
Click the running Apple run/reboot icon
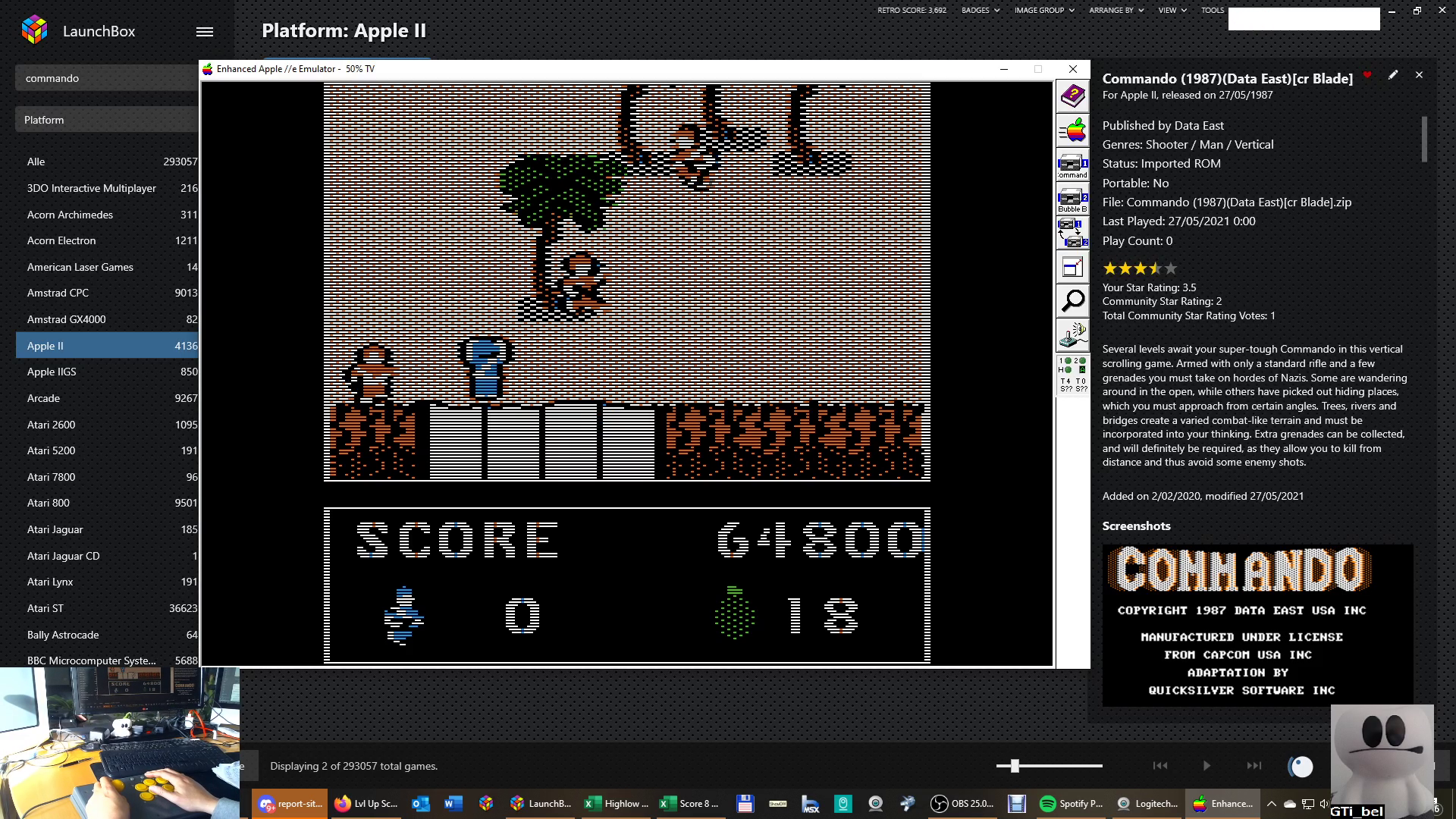(x=1072, y=130)
